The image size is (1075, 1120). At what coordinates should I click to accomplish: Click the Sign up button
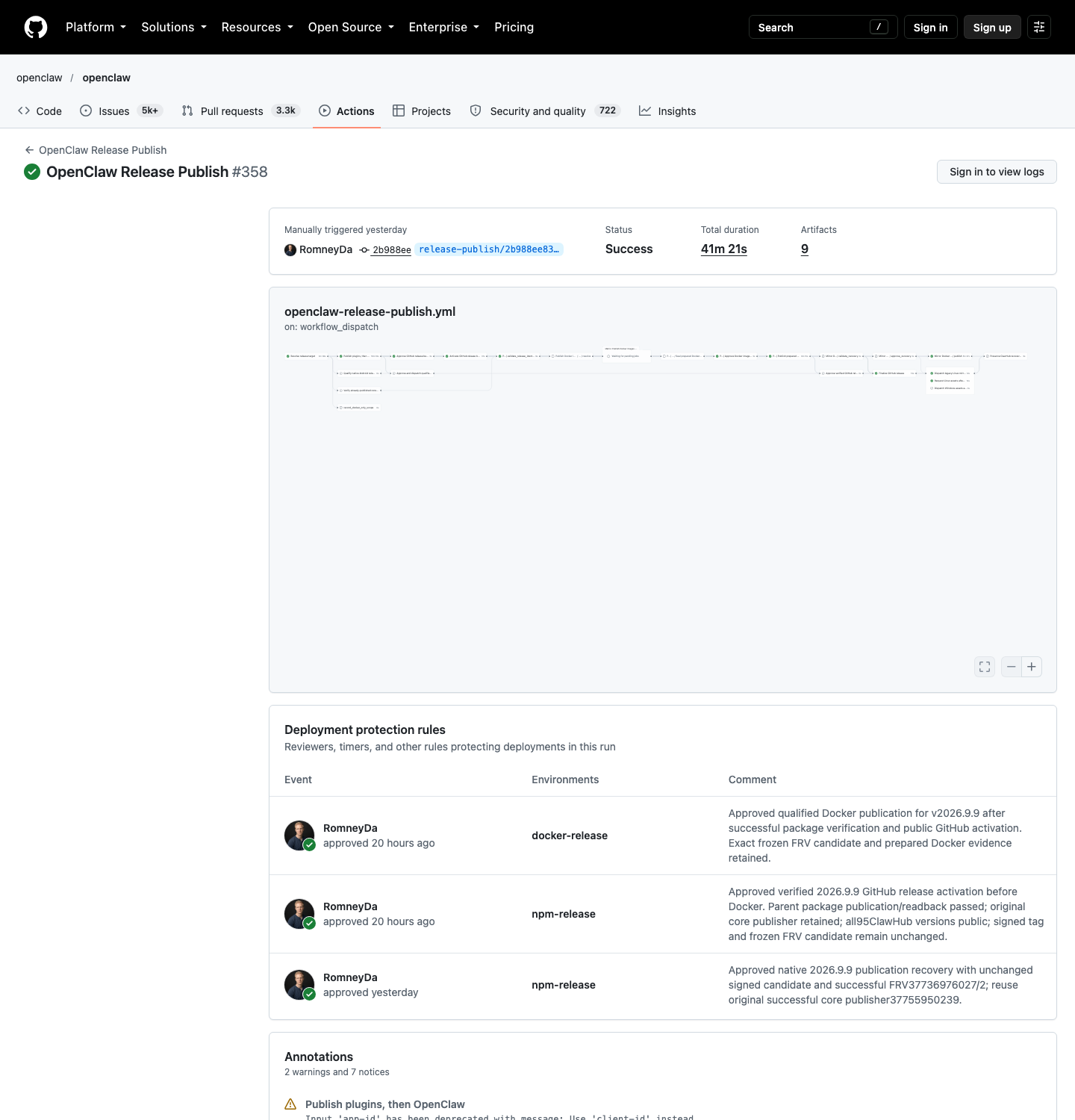point(992,27)
